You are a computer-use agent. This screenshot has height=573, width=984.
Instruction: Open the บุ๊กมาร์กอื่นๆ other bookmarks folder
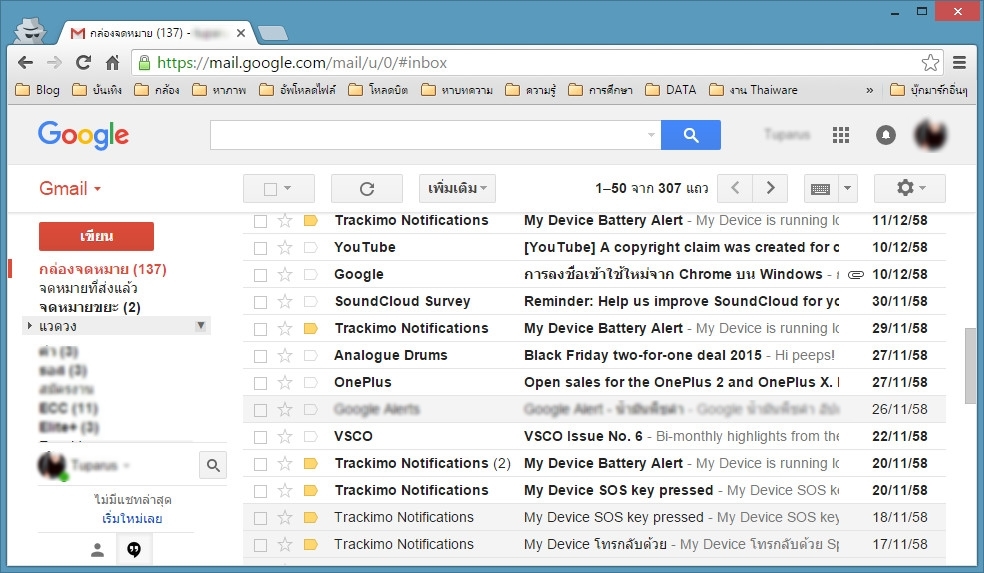click(929, 90)
